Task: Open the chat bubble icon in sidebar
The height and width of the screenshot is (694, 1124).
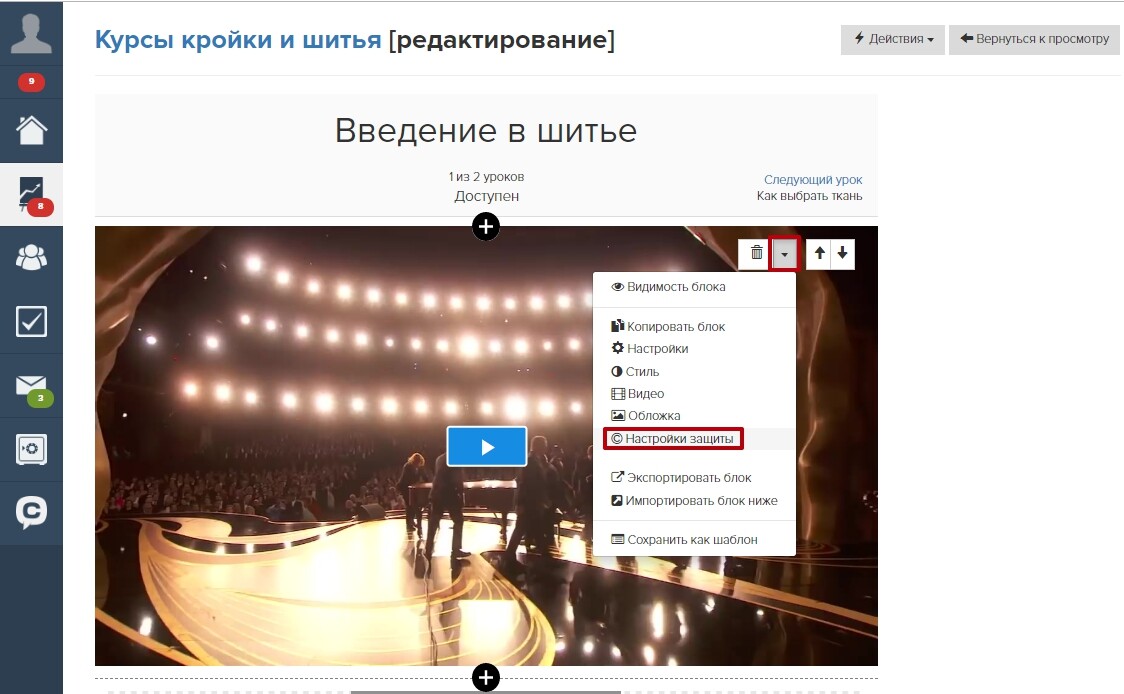Action: [x=31, y=512]
